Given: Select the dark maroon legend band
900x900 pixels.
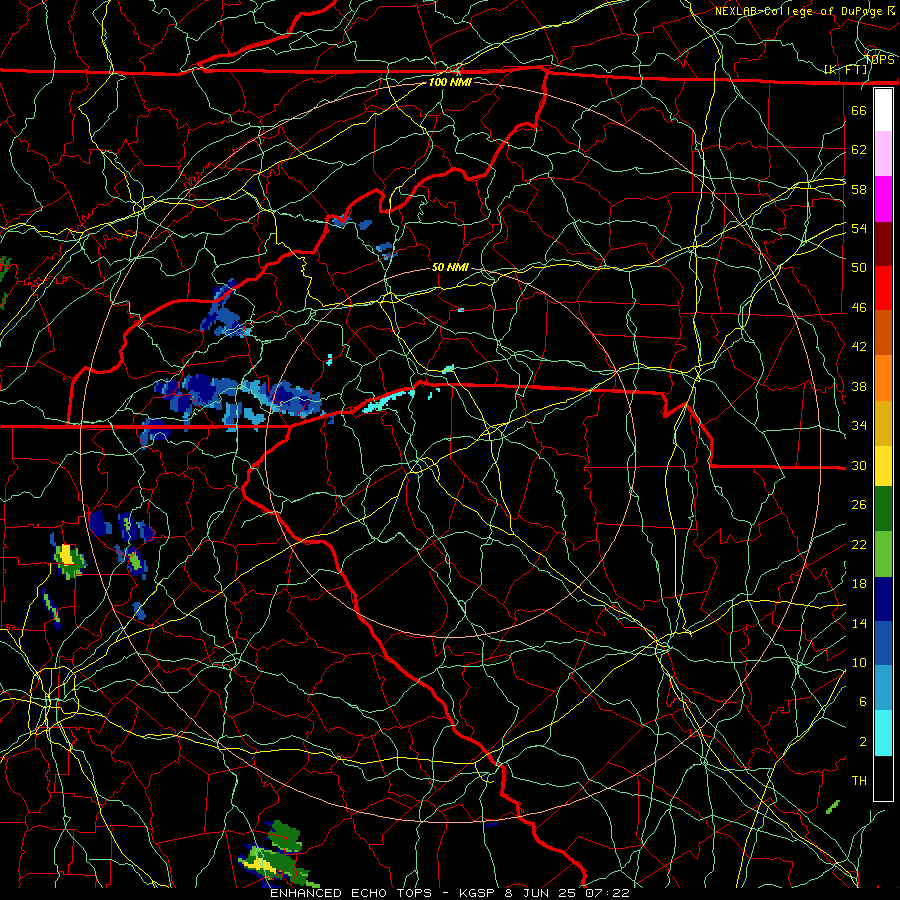Looking at the screenshot, I should pyautogui.click(x=883, y=244).
